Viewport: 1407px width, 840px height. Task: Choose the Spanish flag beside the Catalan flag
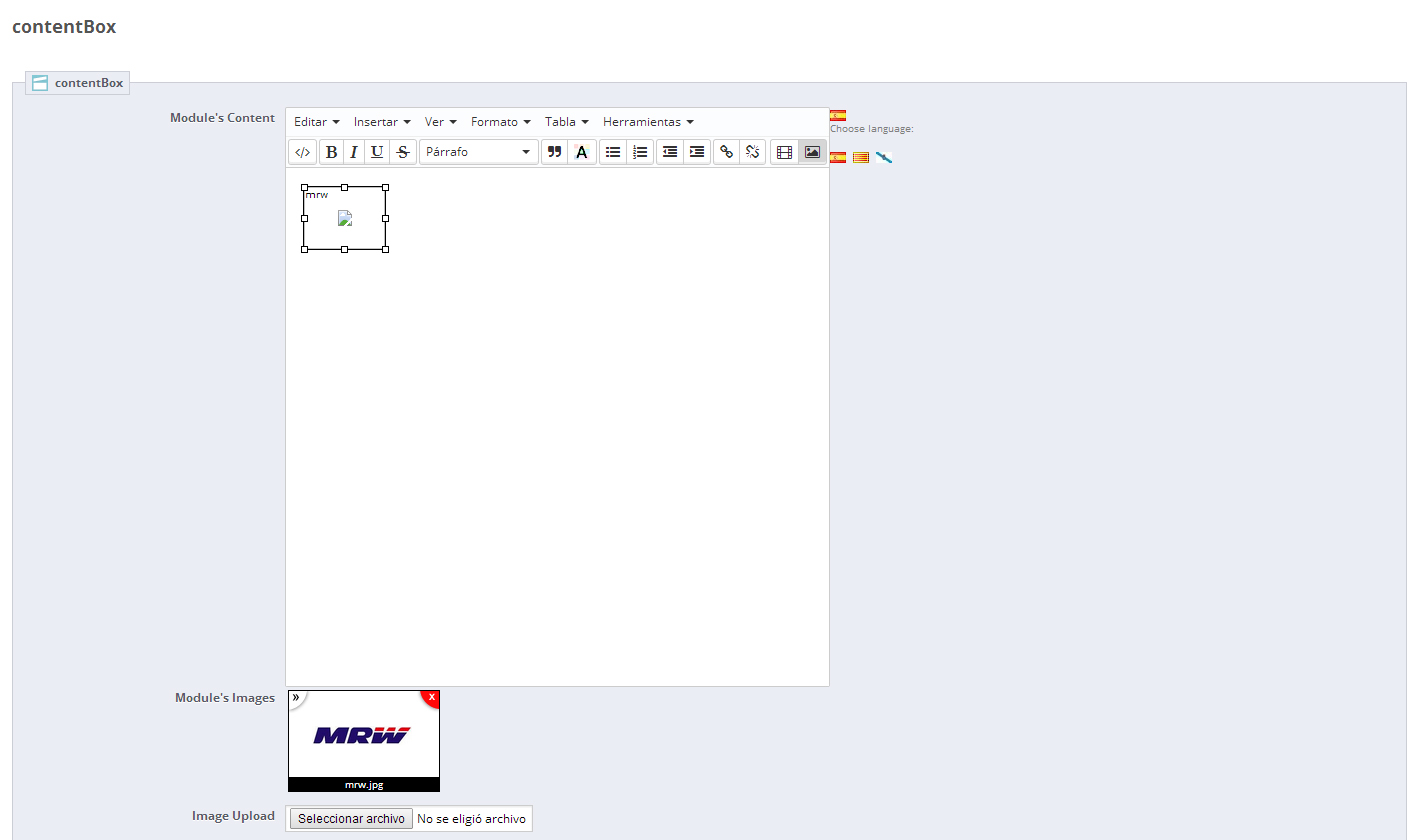point(838,157)
